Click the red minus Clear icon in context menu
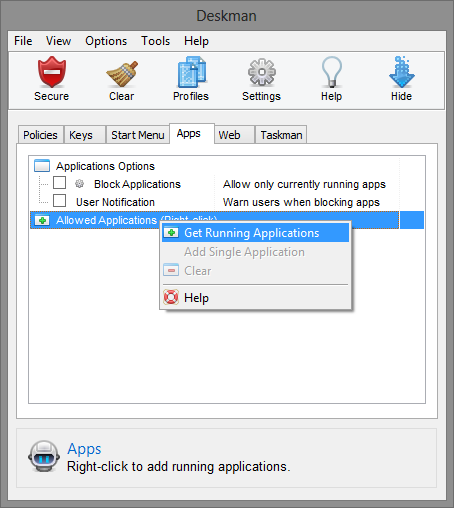 (x=171, y=270)
